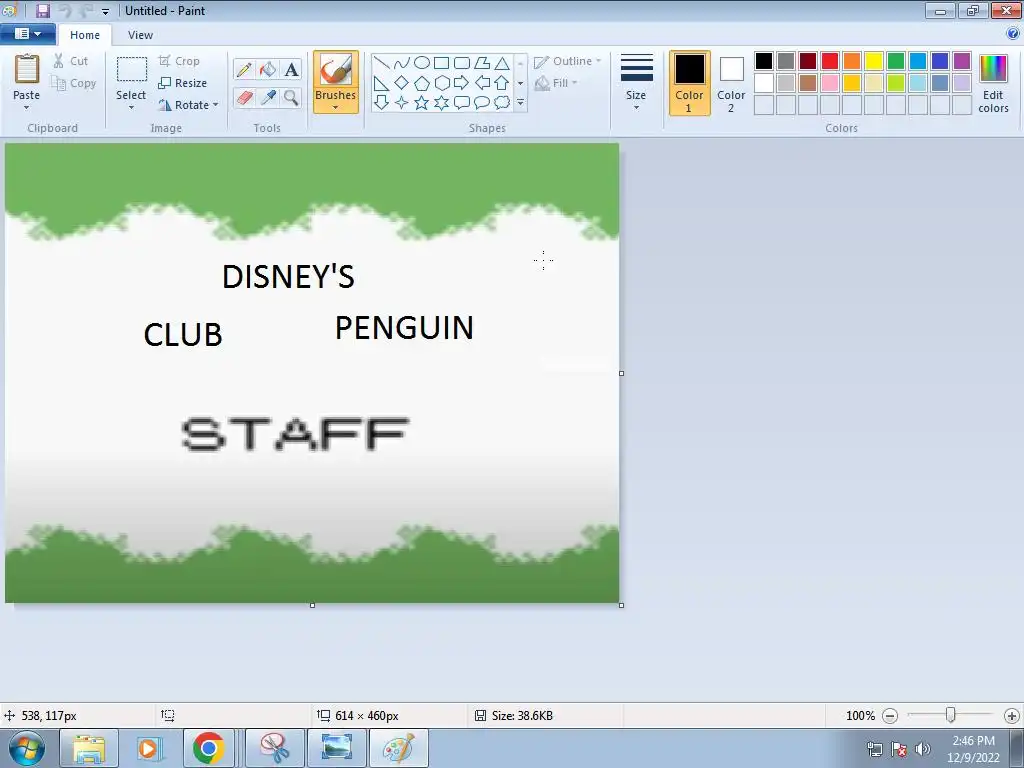Choose the Triangle shape

pos(502,63)
